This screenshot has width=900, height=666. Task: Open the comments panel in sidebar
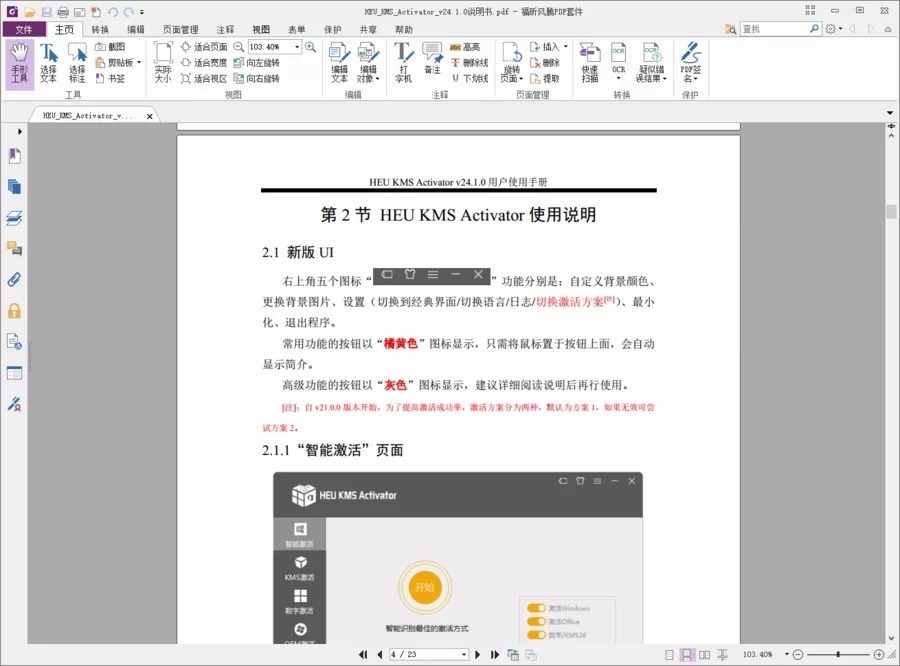(x=14, y=249)
